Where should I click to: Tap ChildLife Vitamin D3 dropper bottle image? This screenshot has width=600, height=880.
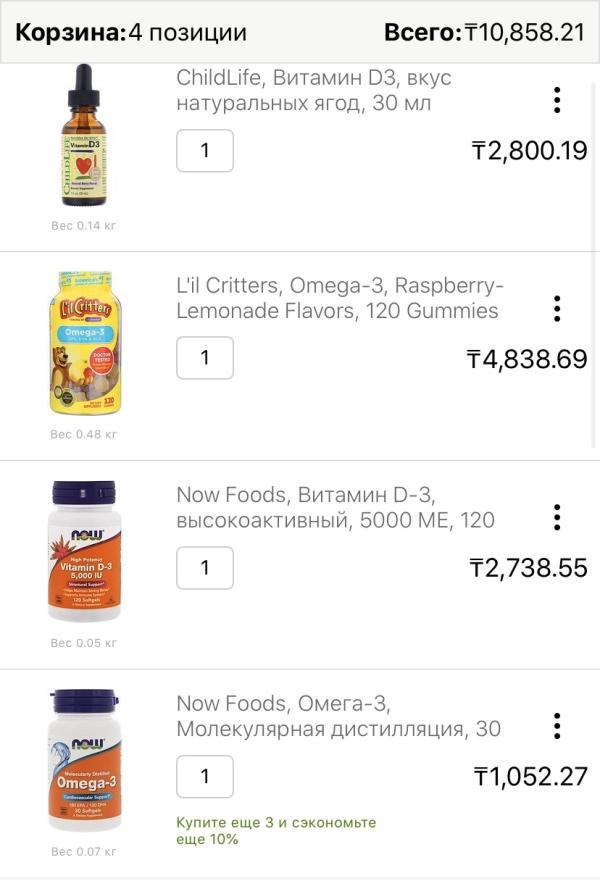[84, 135]
